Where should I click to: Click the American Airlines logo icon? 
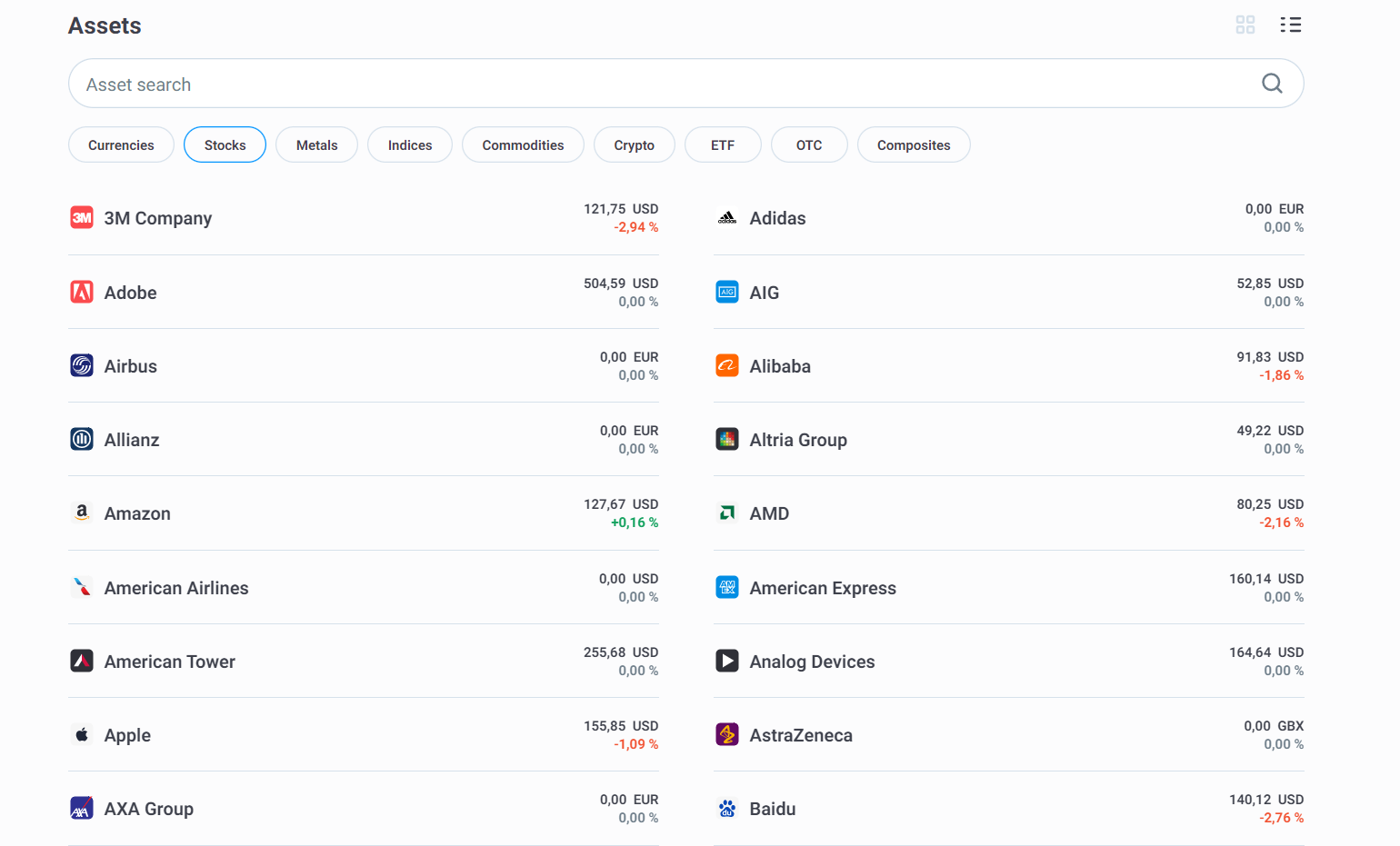(x=82, y=587)
